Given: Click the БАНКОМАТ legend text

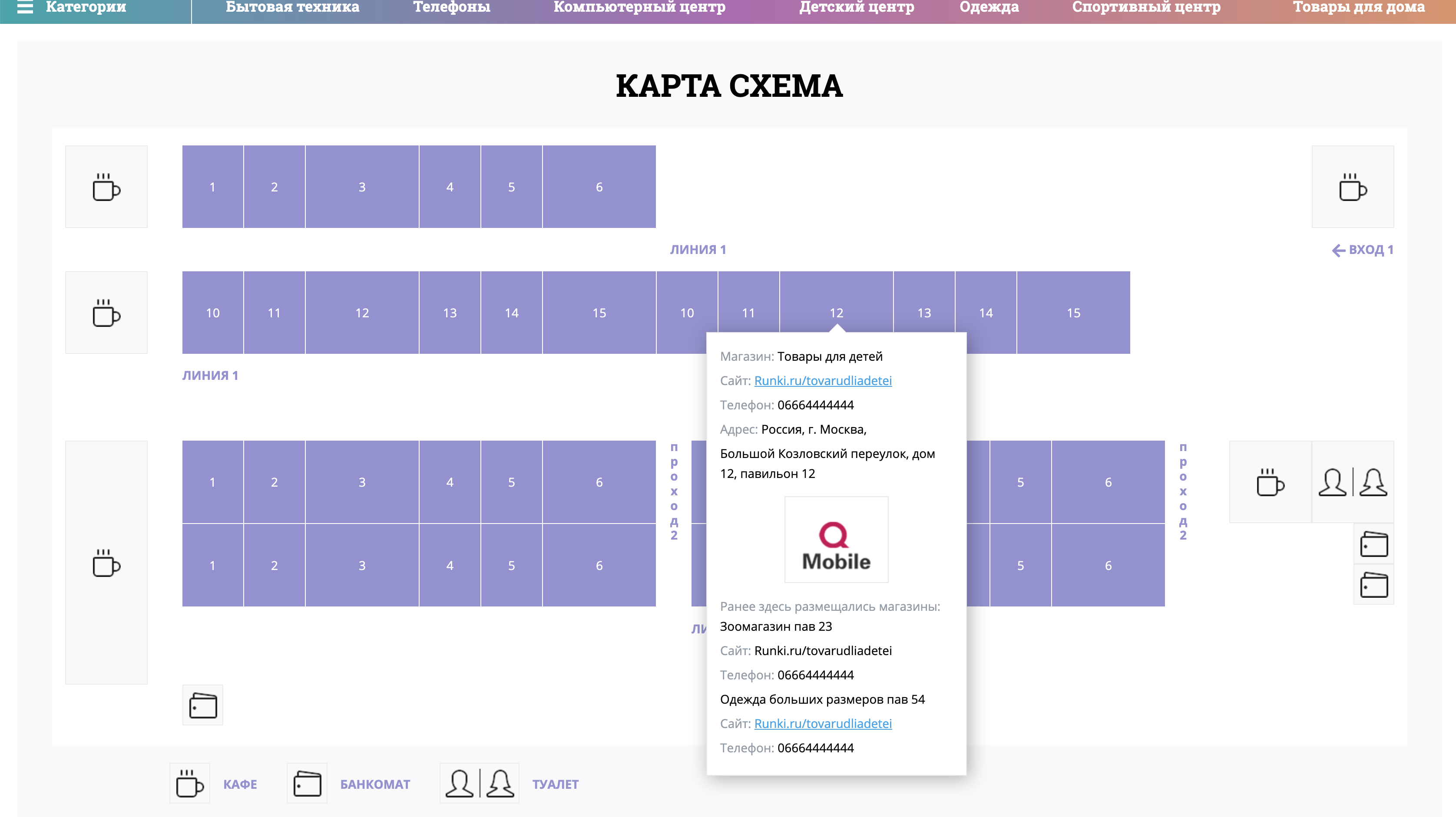Looking at the screenshot, I should click(x=375, y=784).
